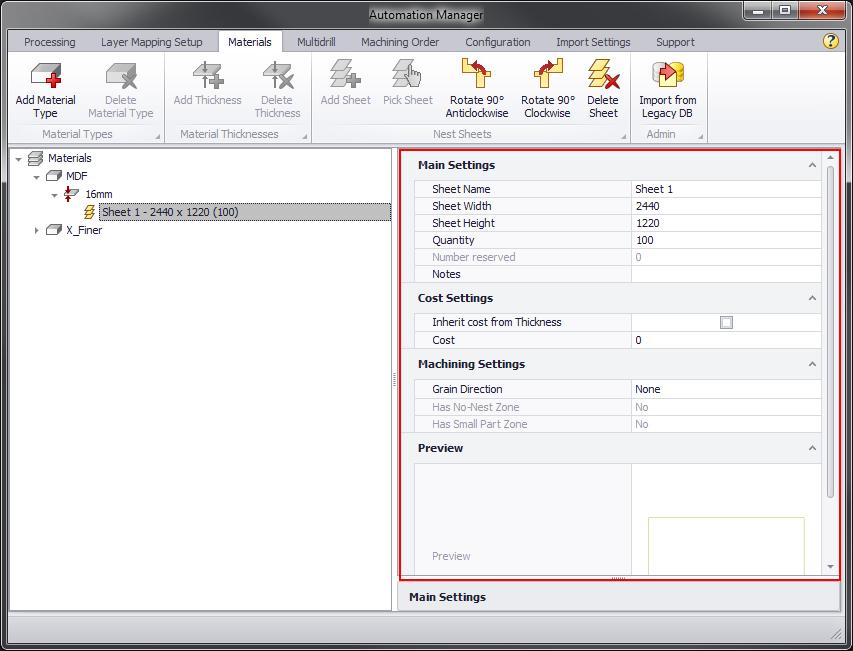Click the Sheet 1 sheet icon
Image resolution: width=853 pixels, height=651 pixels.
pos(89,212)
